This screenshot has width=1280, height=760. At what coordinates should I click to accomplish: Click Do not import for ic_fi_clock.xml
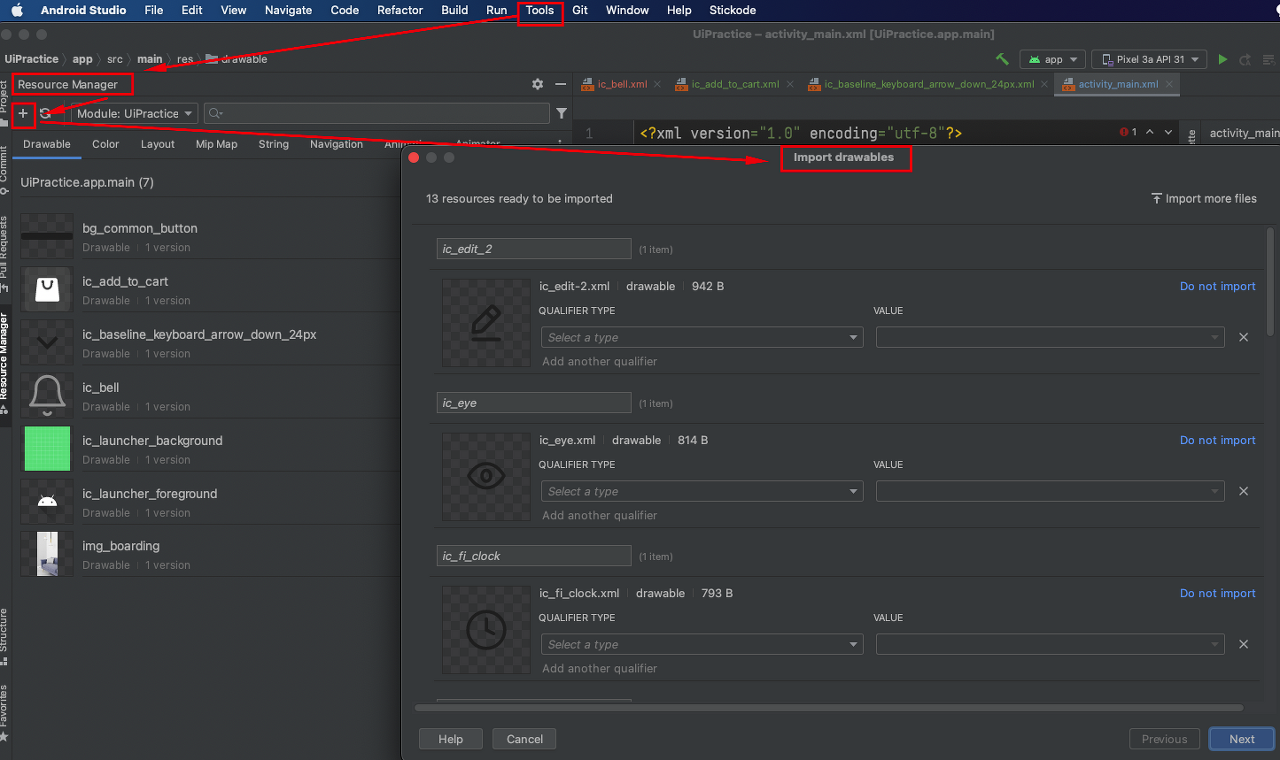coord(1217,593)
